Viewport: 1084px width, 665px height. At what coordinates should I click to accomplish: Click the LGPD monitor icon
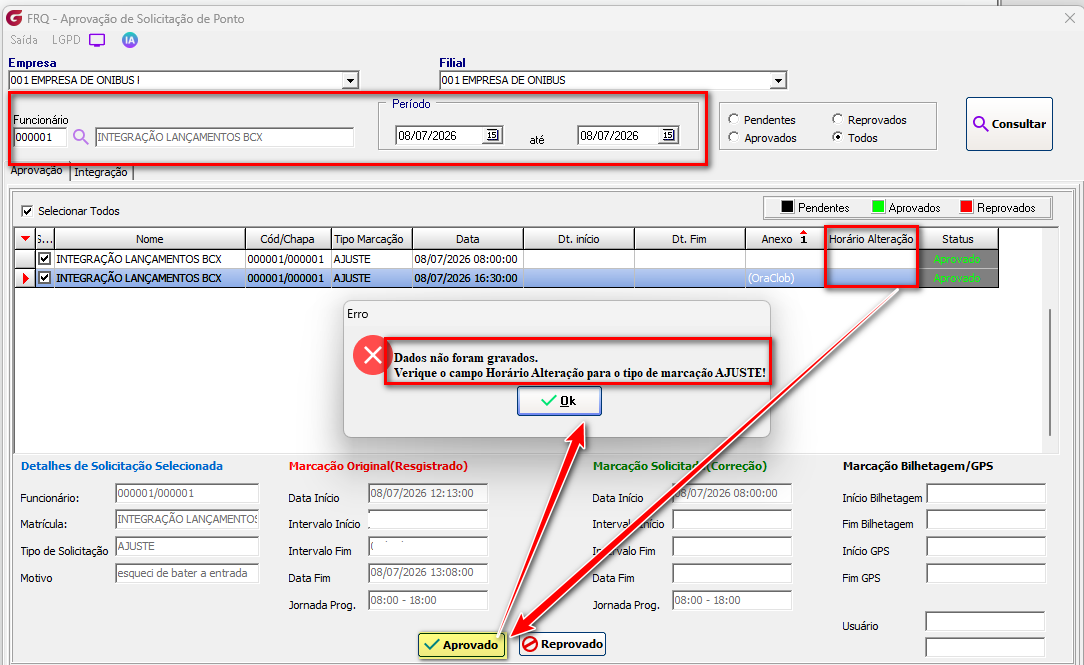click(97, 40)
